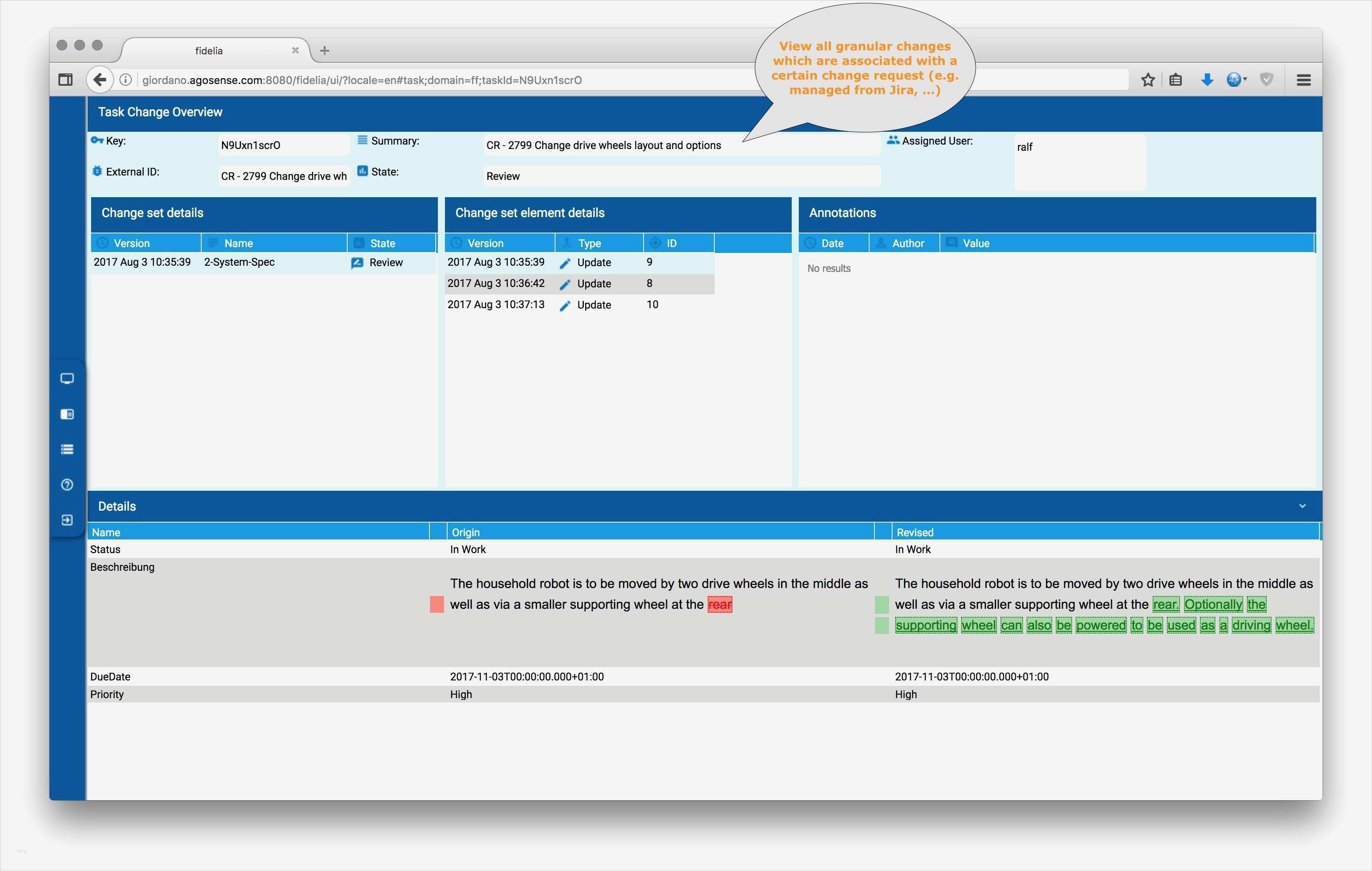
Task: Collapse the Details panel chevron
Action: [1302, 506]
